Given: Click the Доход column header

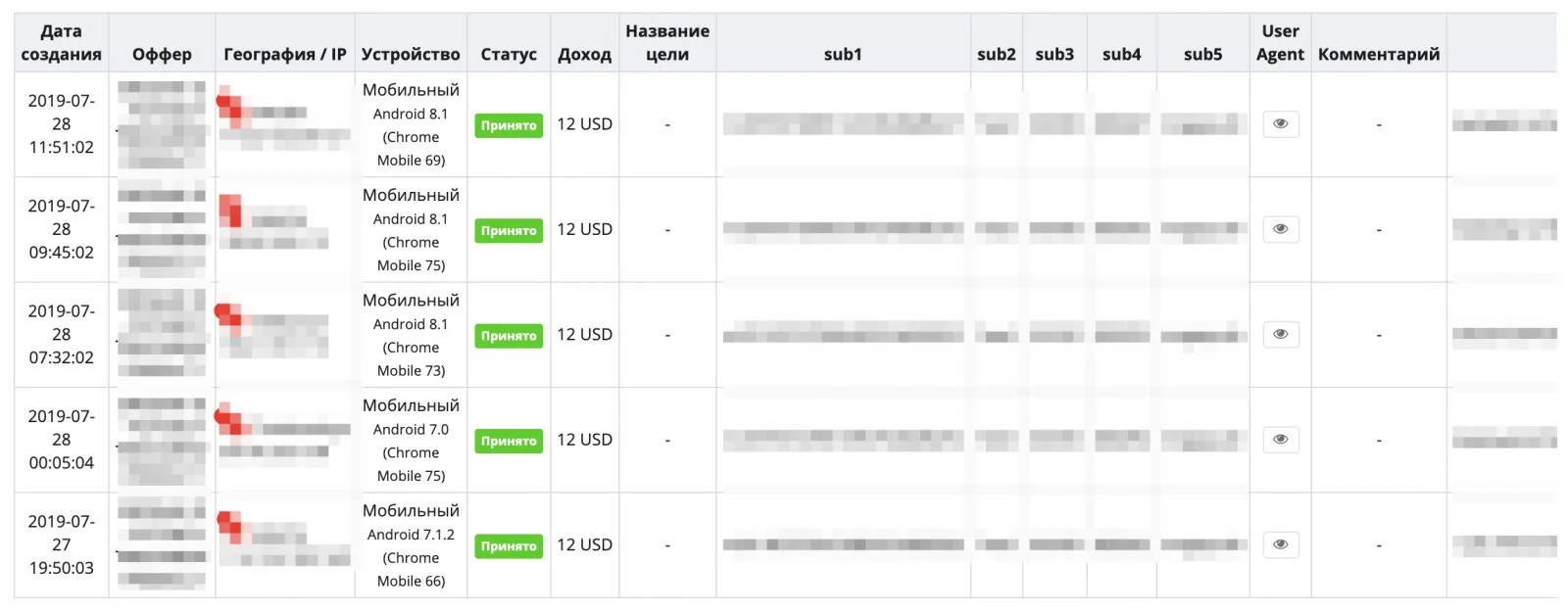Looking at the screenshot, I should tap(584, 55).
